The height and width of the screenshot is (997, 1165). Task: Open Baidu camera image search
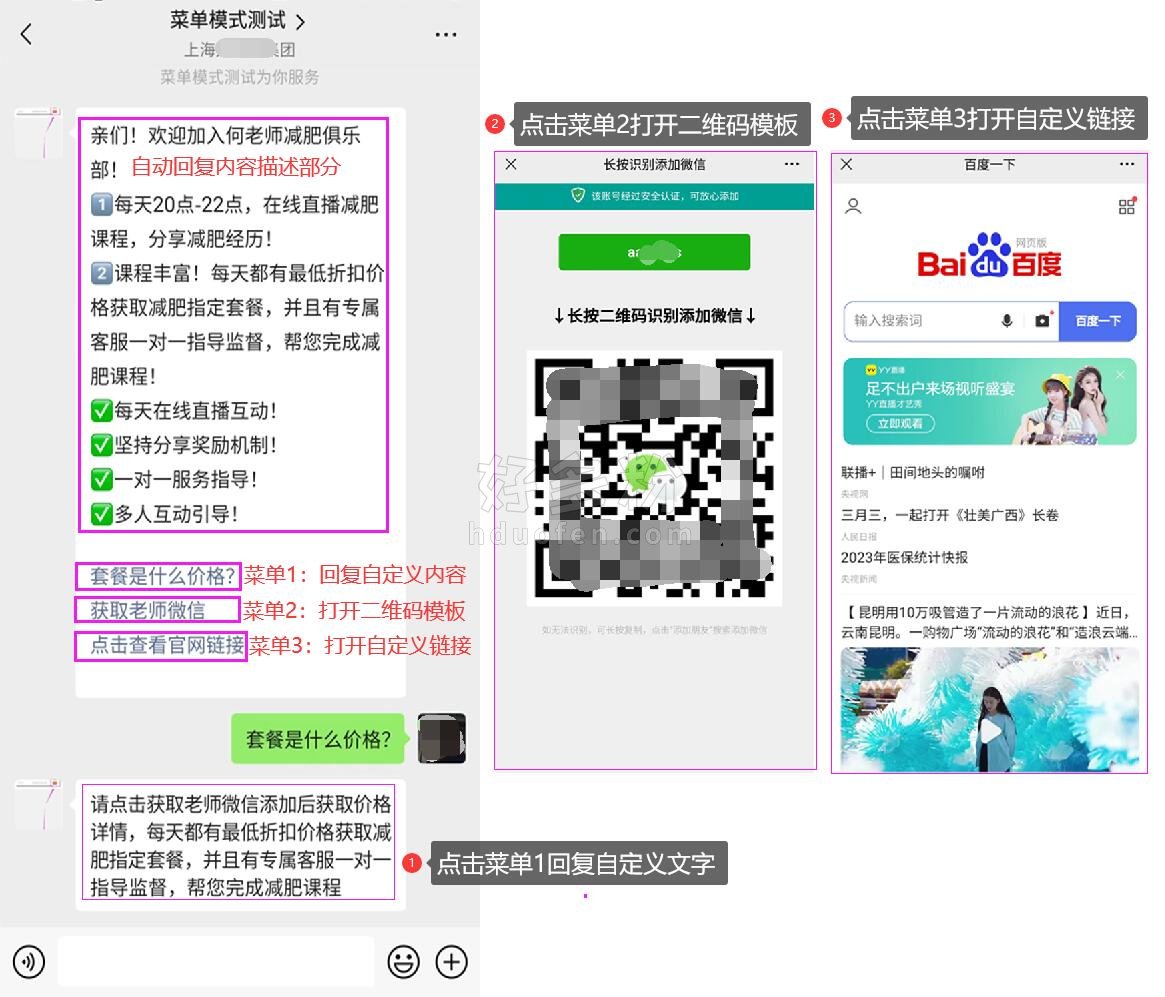1042,321
